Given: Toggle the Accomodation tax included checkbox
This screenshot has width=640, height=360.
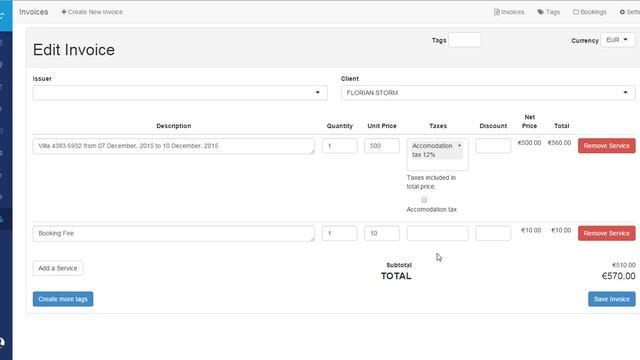Looking at the screenshot, I should pos(424,200).
